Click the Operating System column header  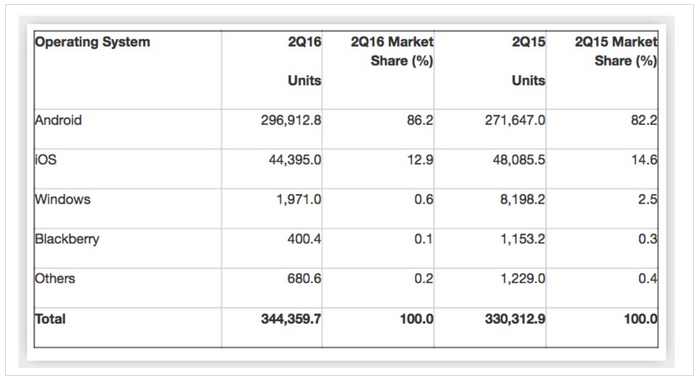coord(93,42)
